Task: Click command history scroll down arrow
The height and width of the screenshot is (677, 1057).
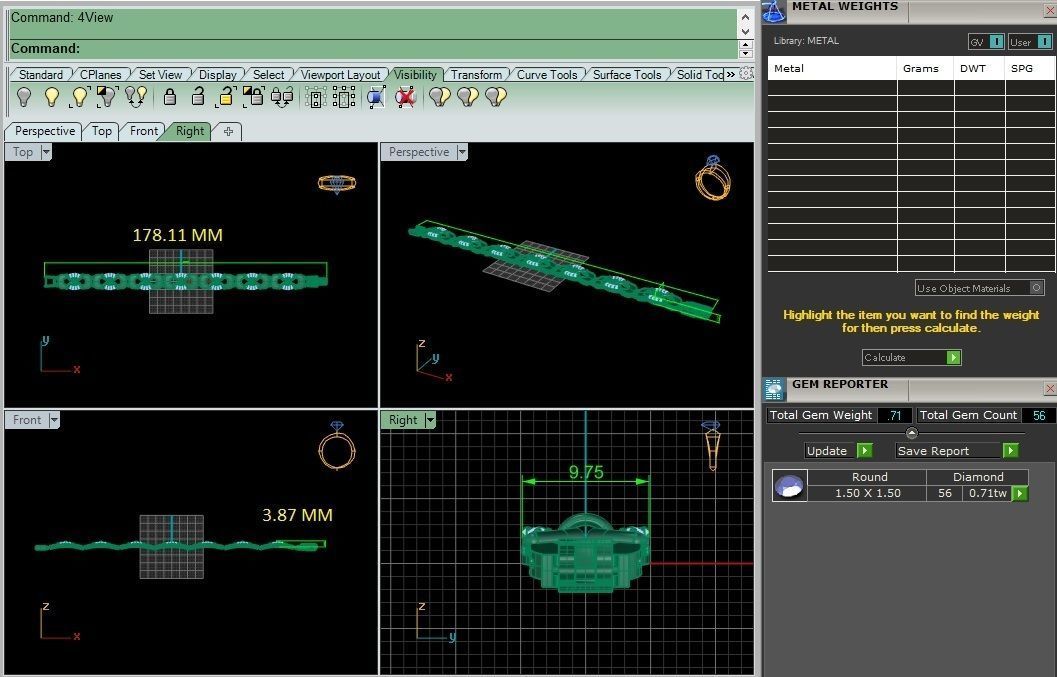Action: 746,32
